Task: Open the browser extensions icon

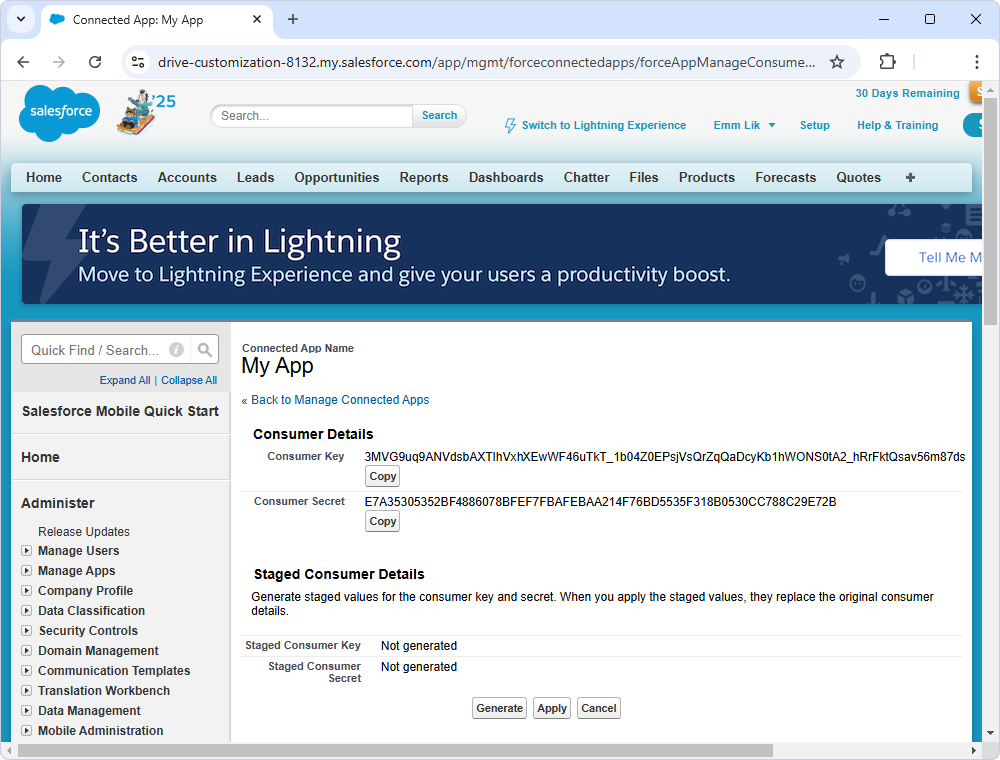Action: [887, 61]
